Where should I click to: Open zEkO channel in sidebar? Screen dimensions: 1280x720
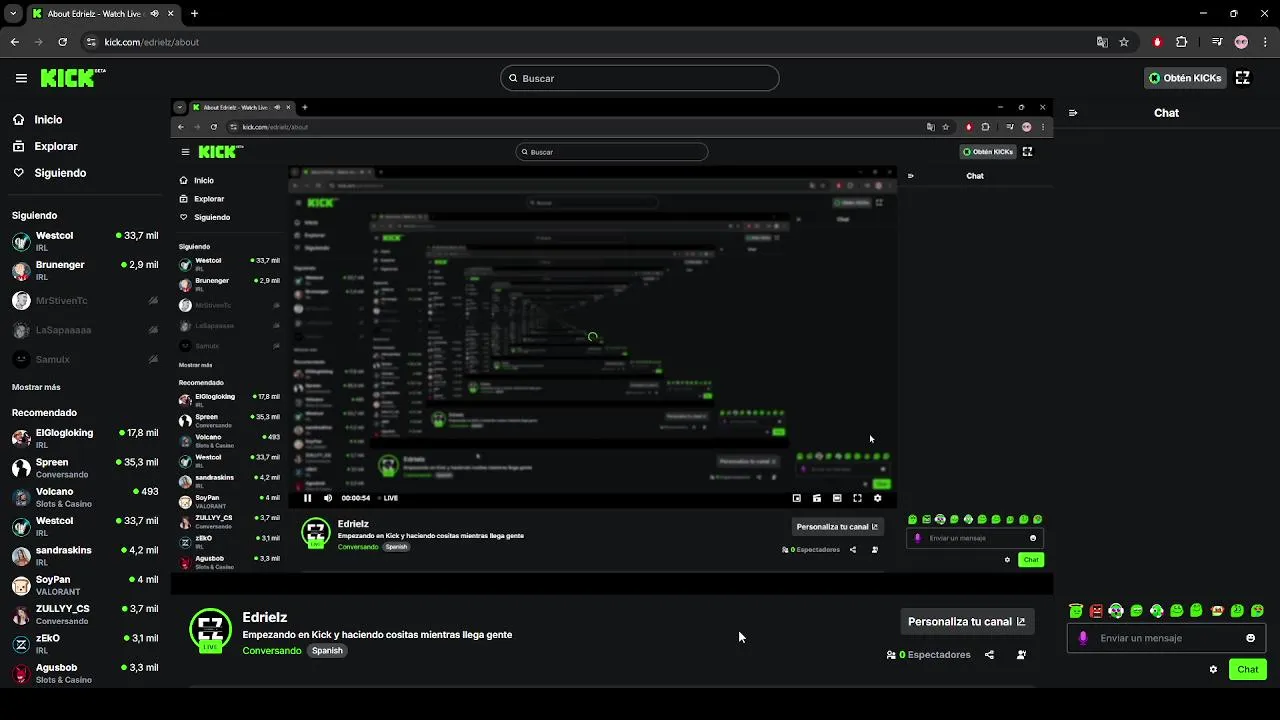pyautogui.click(x=84, y=644)
